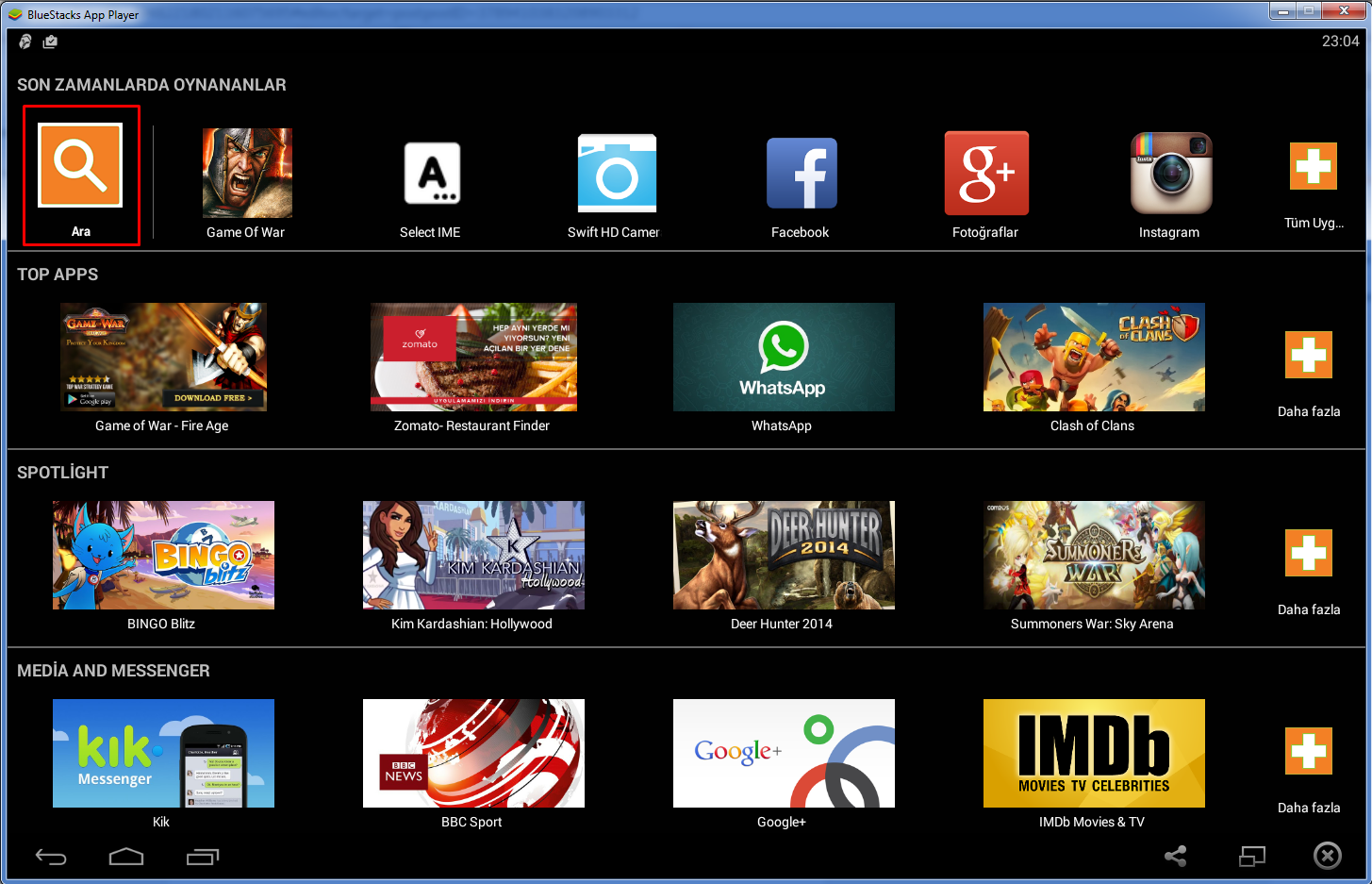Click the second status bar notification icon

pos(51,42)
